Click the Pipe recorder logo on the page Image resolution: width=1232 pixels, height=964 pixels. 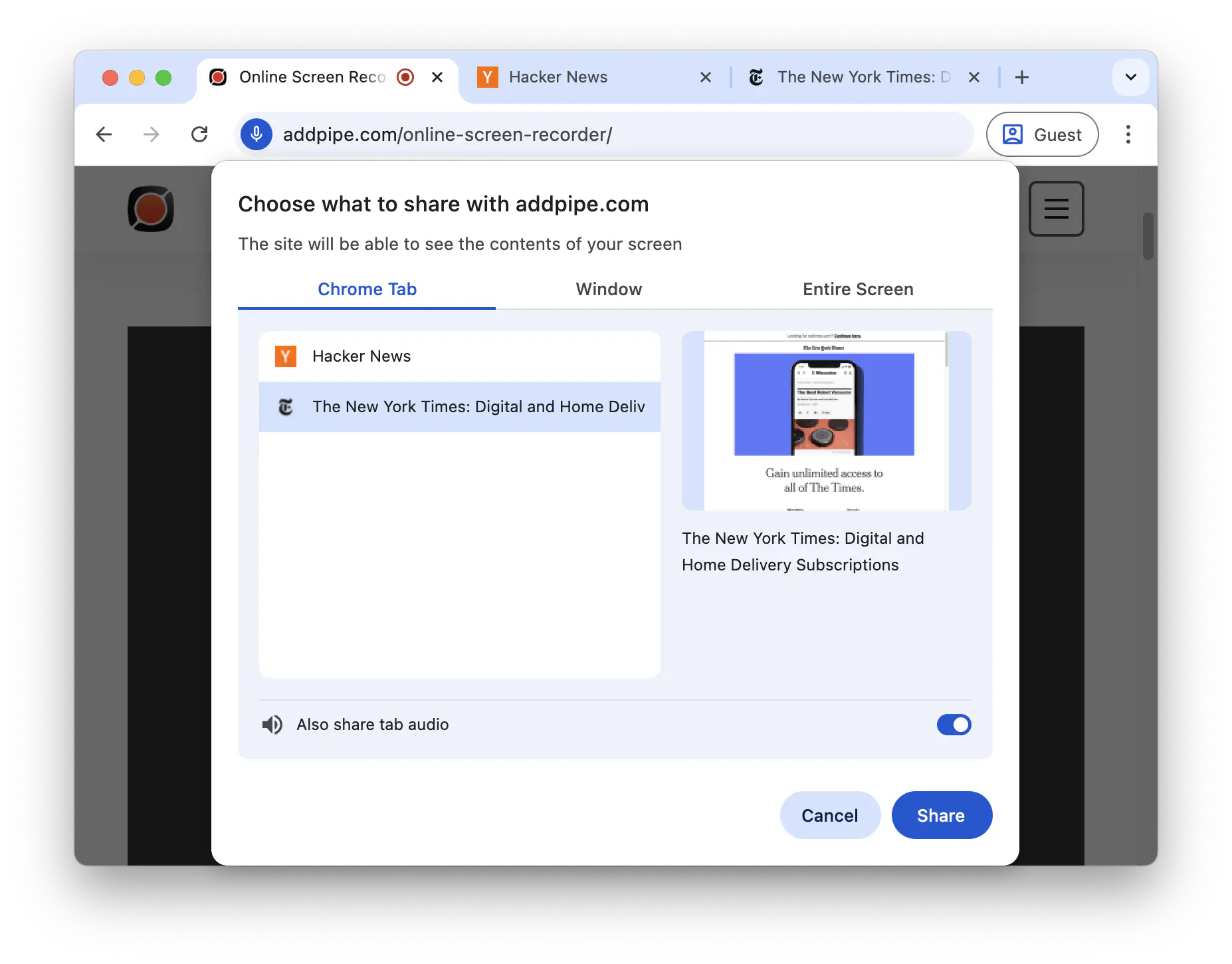click(151, 209)
